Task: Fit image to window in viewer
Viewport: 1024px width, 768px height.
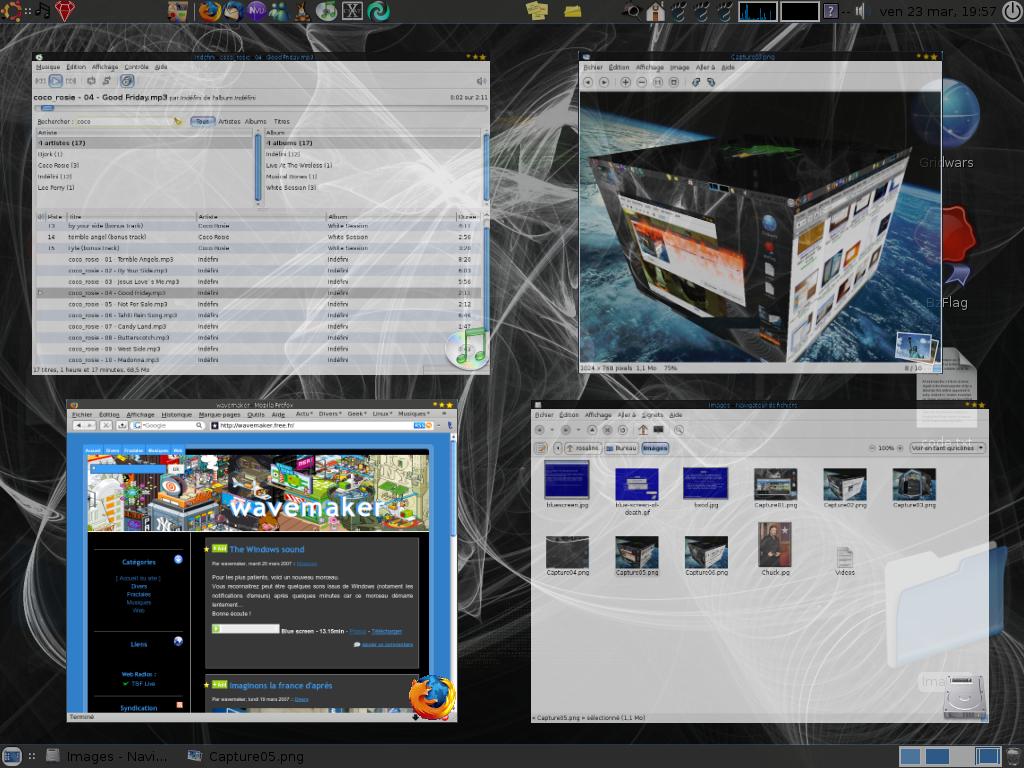Action: click(x=674, y=82)
